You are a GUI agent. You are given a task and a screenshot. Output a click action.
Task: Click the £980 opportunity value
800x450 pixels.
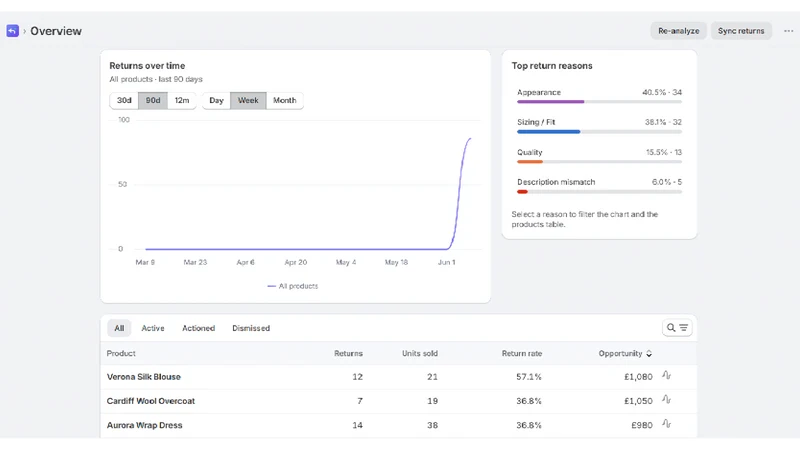tap(642, 425)
